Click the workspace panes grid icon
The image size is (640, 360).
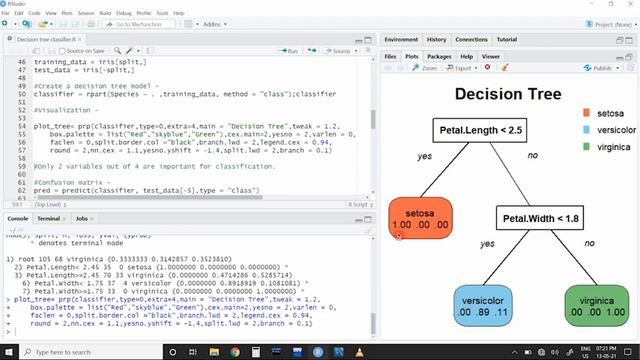[x=188, y=24]
